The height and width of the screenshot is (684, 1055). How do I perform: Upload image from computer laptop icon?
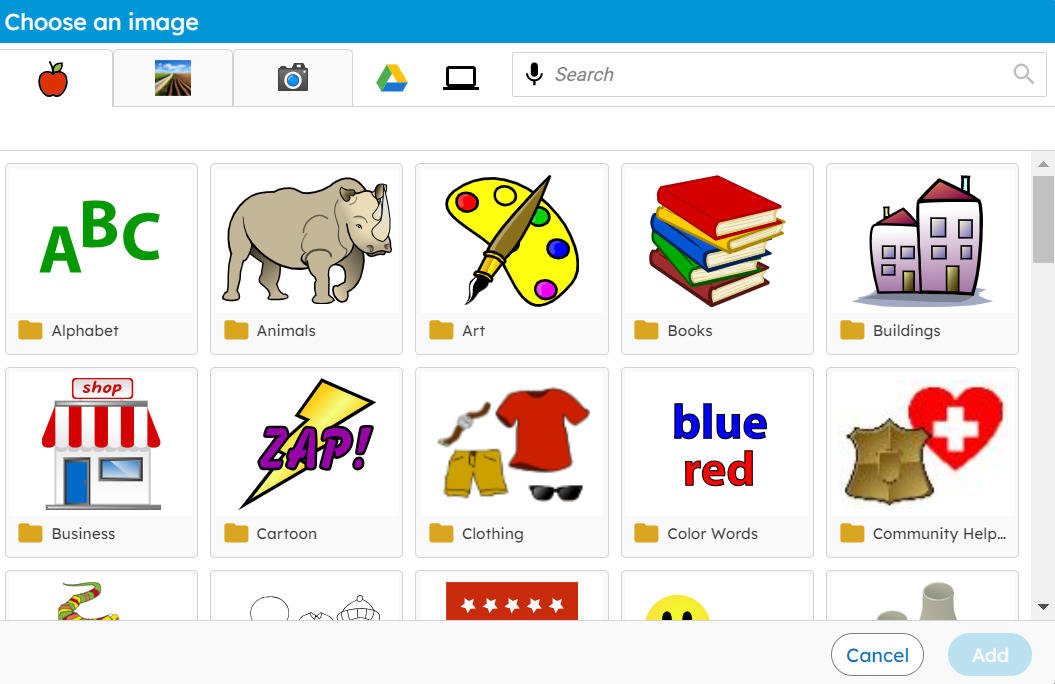461,78
